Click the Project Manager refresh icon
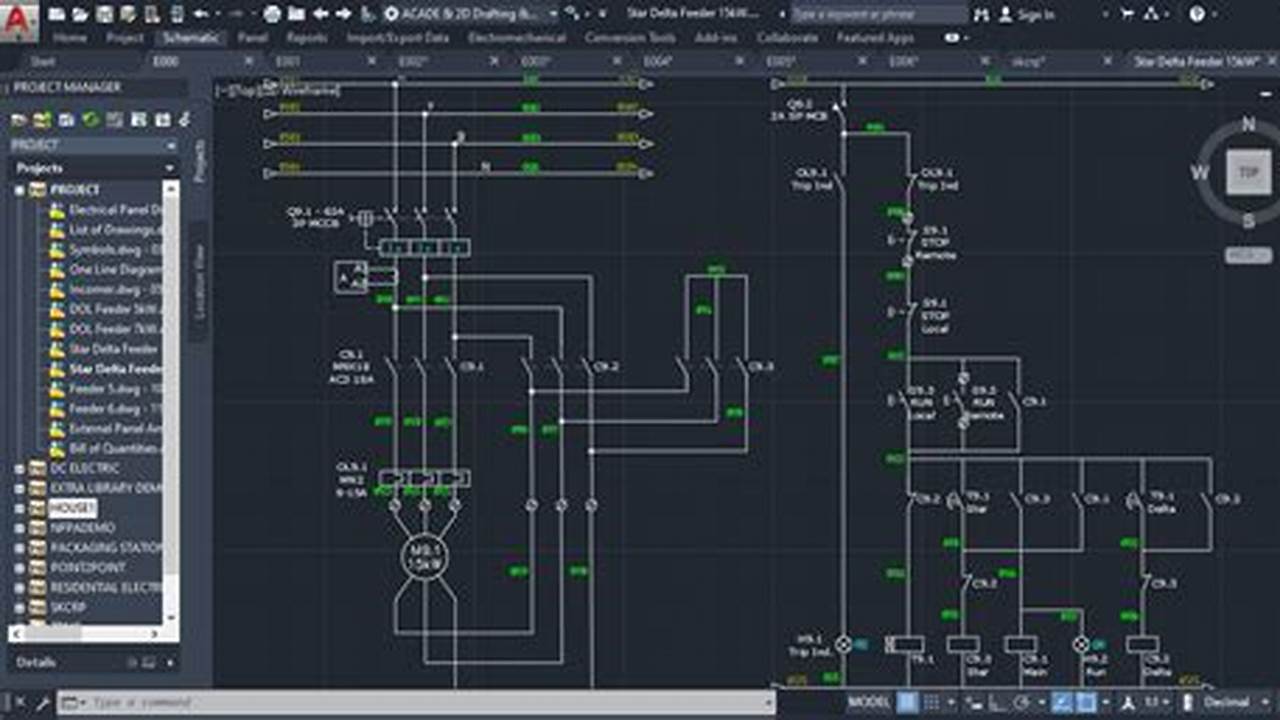The width and height of the screenshot is (1280, 720). click(x=88, y=119)
